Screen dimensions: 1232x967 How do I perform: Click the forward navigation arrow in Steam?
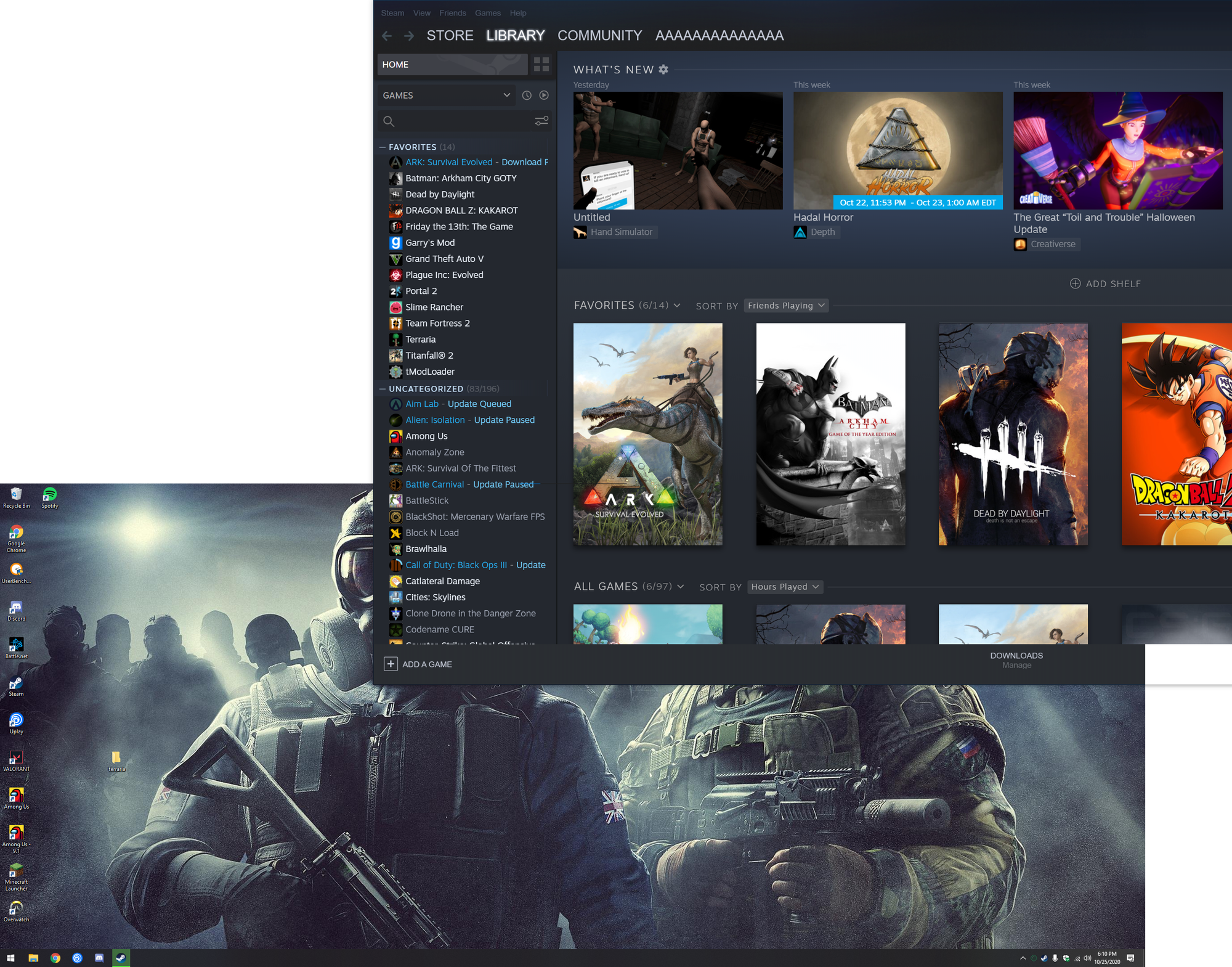pyautogui.click(x=409, y=36)
